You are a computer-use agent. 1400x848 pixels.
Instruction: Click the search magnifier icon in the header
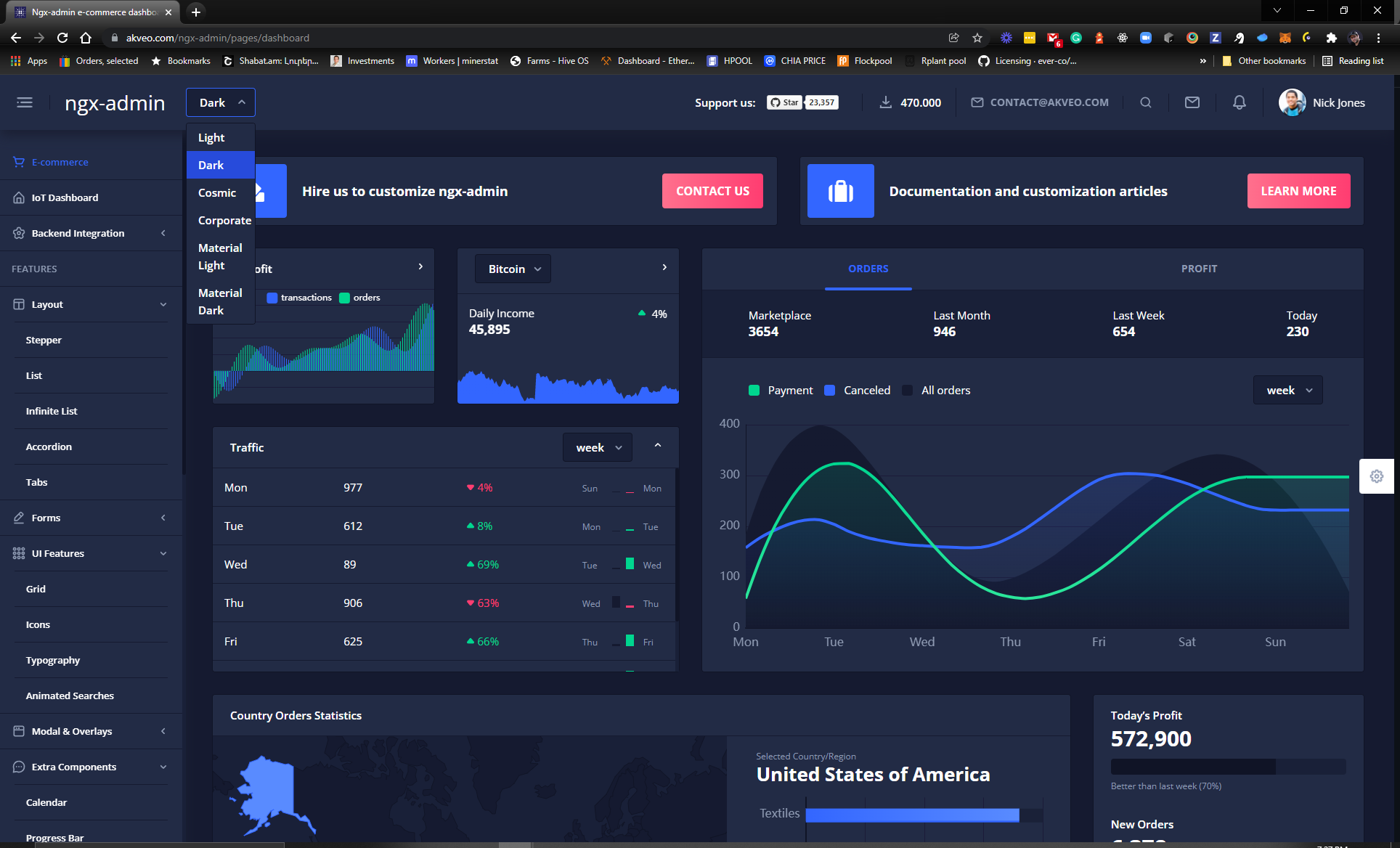pyautogui.click(x=1145, y=102)
